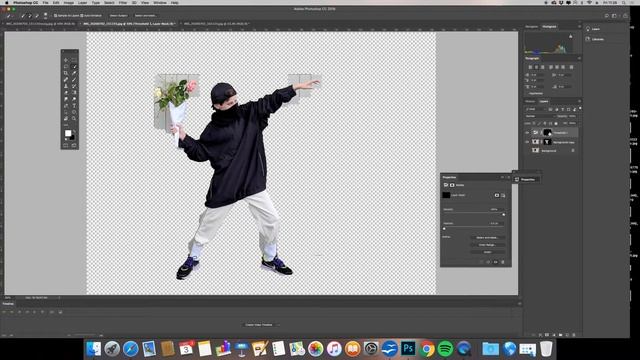Select the Brush tool
The image size is (640, 360).
[x=74, y=80]
